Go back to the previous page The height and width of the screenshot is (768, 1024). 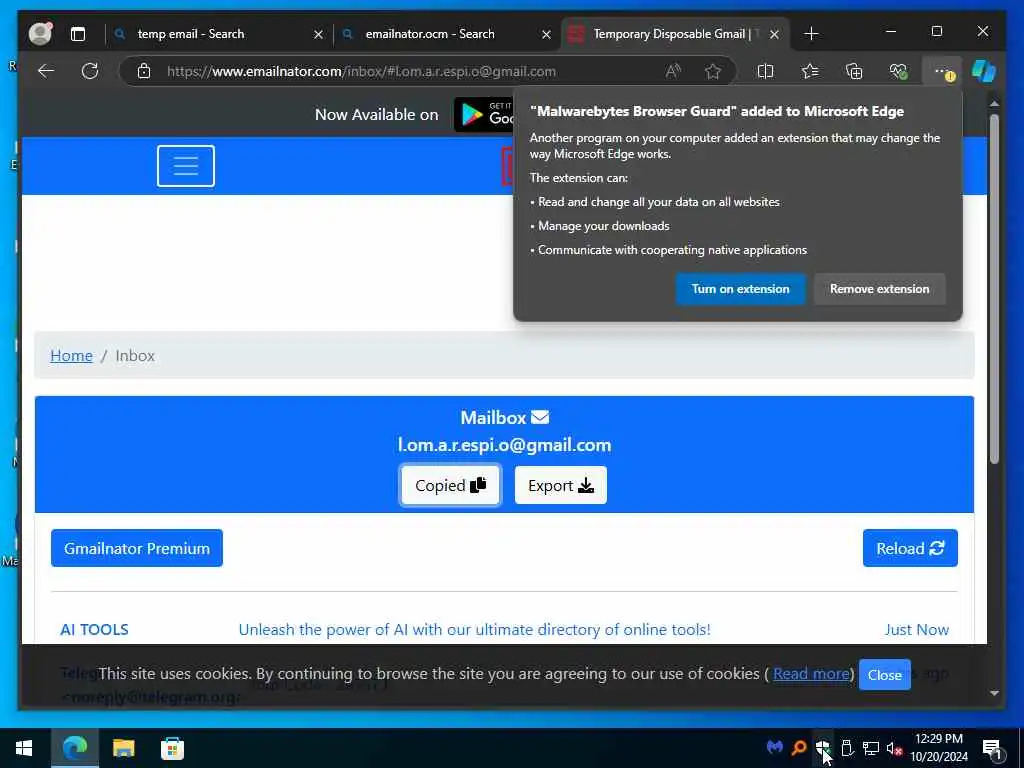(x=46, y=71)
